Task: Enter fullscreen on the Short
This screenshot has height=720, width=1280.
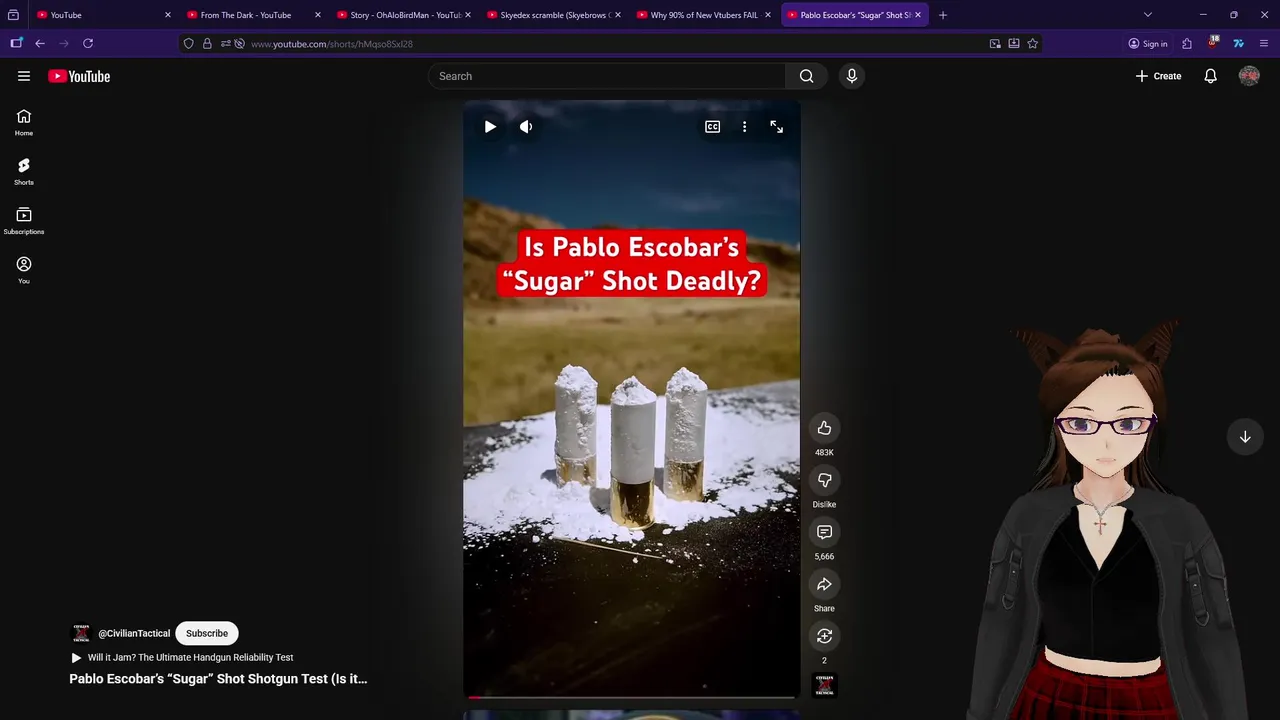Action: coord(776,127)
